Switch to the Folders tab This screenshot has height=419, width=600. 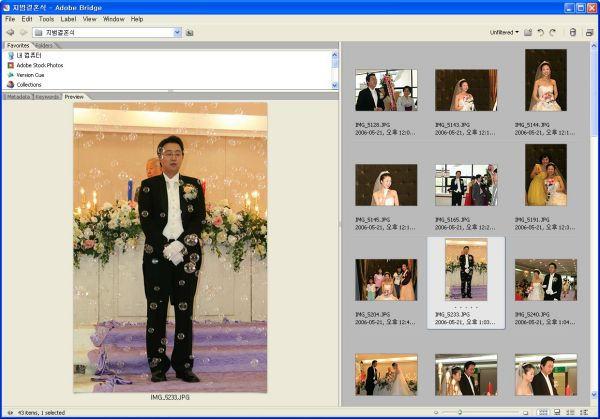(x=45, y=45)
